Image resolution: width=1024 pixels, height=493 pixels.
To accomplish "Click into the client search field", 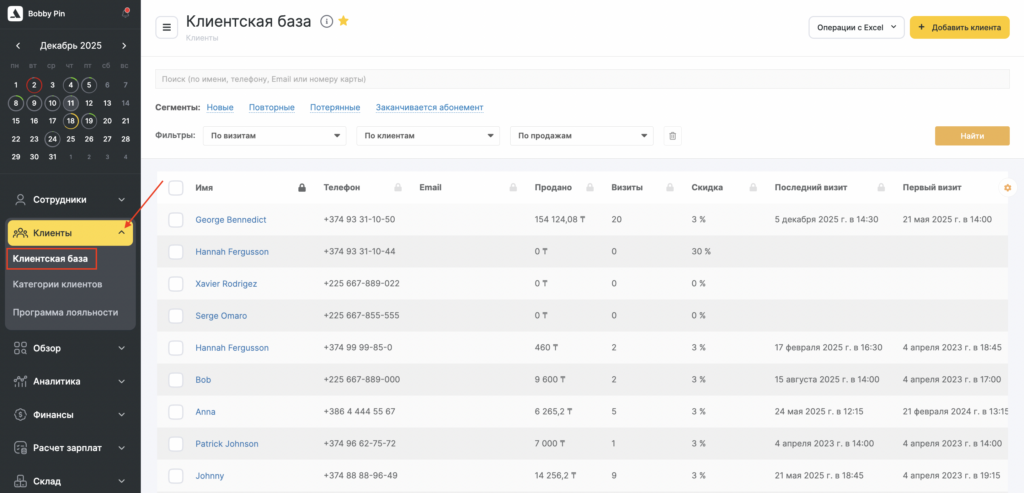I will coord(580,79).
